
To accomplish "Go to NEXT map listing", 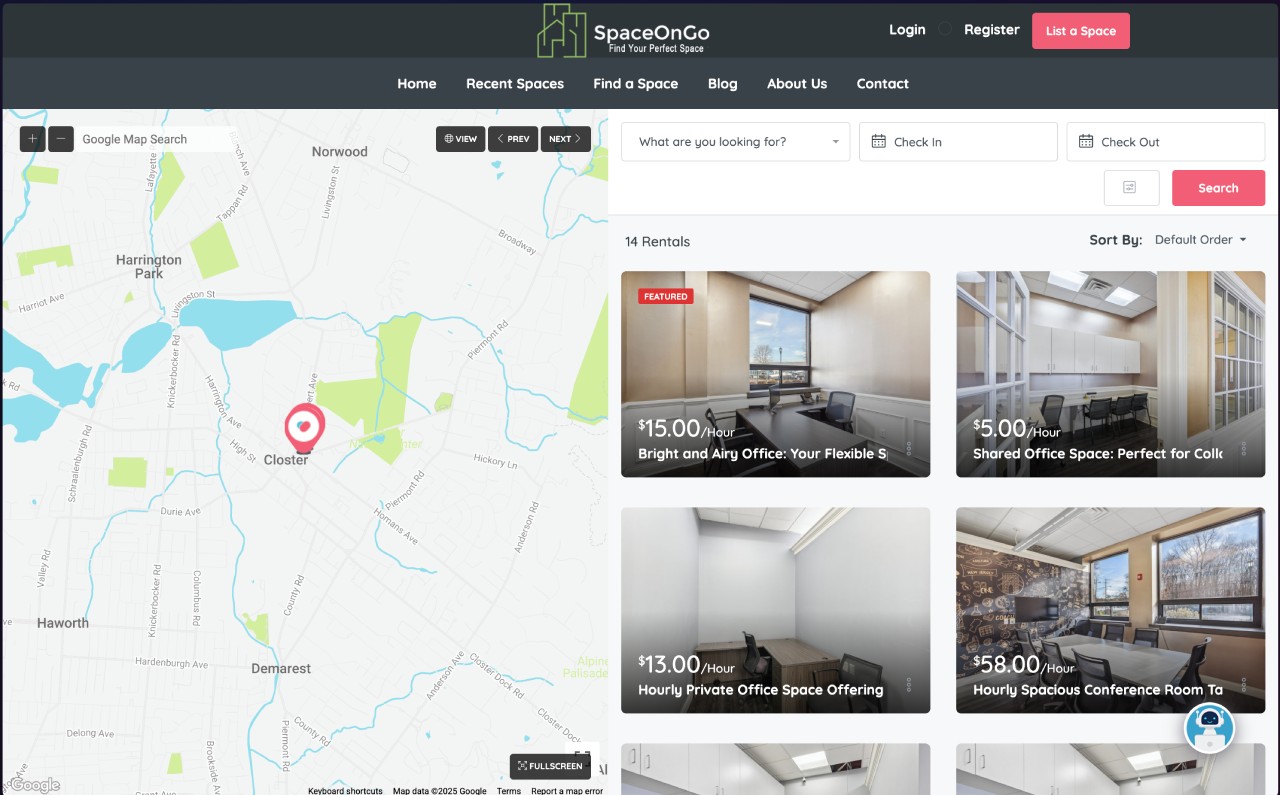I will pyautogui.click(x=565, y=139).
